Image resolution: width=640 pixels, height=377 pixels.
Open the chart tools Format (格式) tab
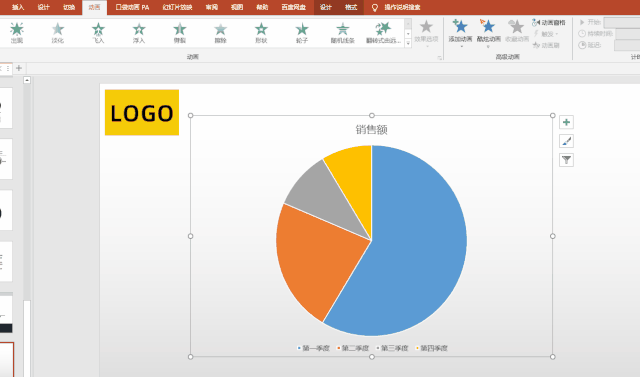351,7
